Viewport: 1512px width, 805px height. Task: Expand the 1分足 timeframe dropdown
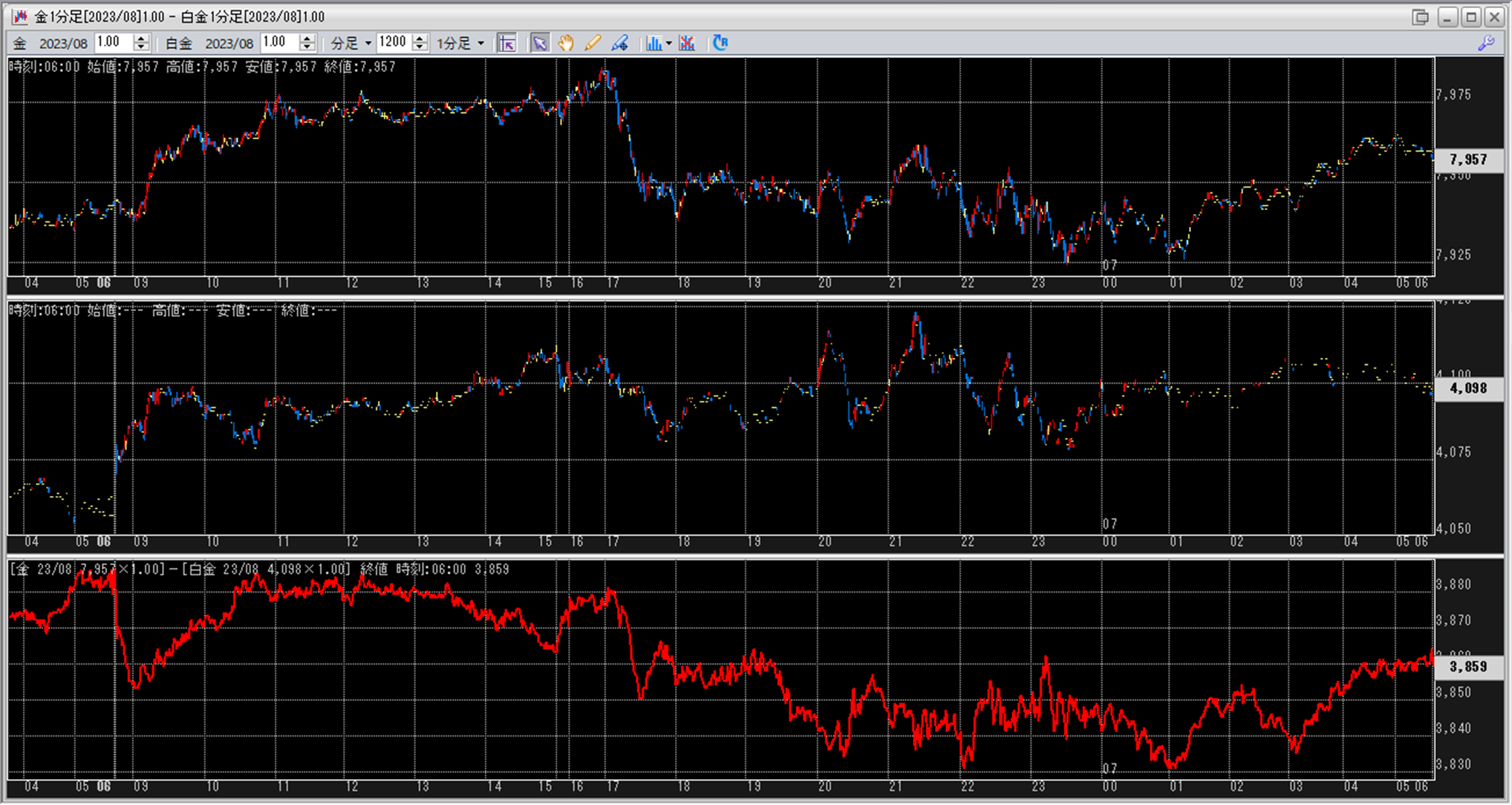click(460, 43)
